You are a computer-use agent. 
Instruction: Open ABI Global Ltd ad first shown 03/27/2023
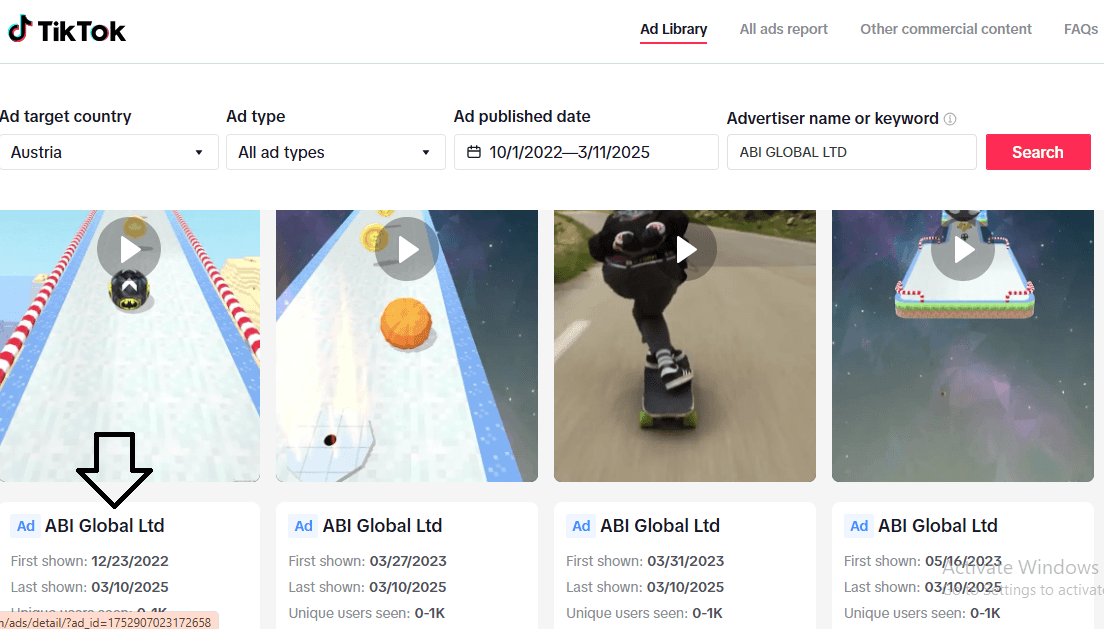[x=382, y=525]
